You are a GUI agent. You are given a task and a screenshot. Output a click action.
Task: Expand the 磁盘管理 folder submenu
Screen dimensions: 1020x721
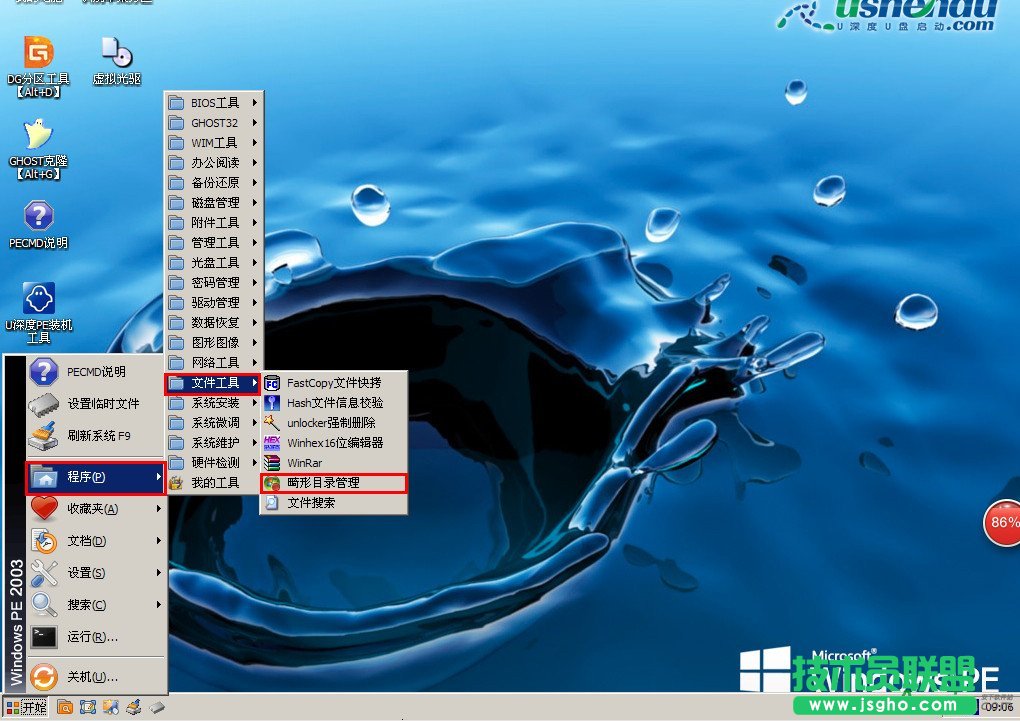[x=214, y=202]
